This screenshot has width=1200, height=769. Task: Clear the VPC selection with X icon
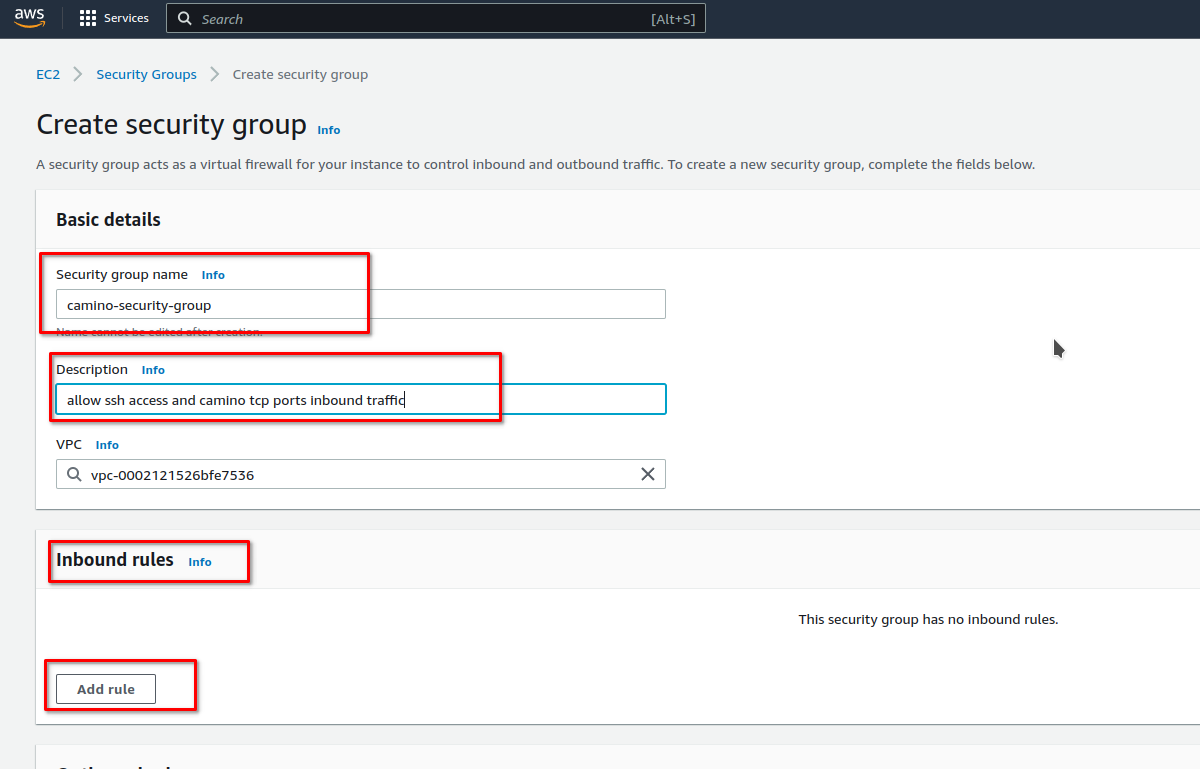(647, 474)
